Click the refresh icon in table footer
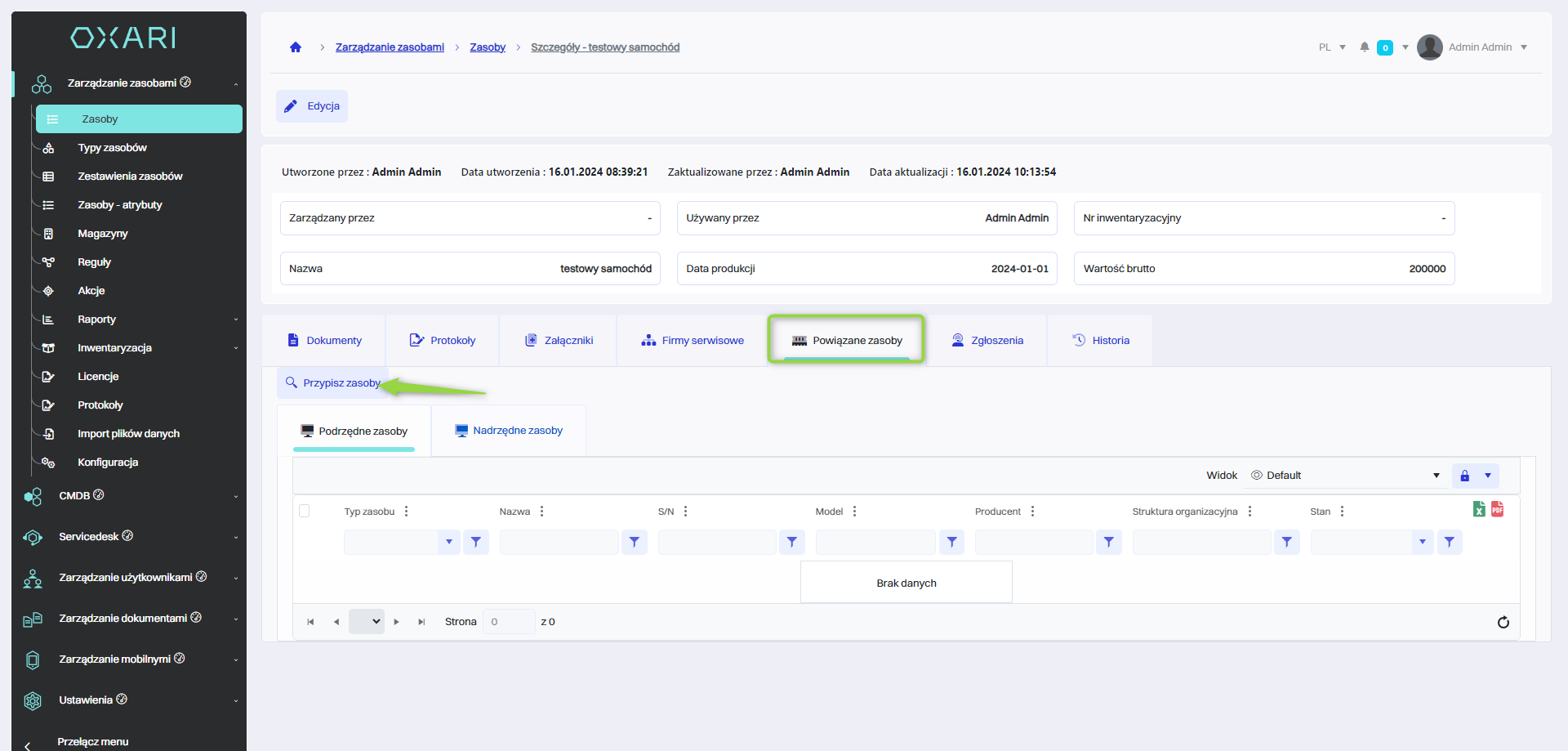1568x751 pixels. [x=1503, y=623]
